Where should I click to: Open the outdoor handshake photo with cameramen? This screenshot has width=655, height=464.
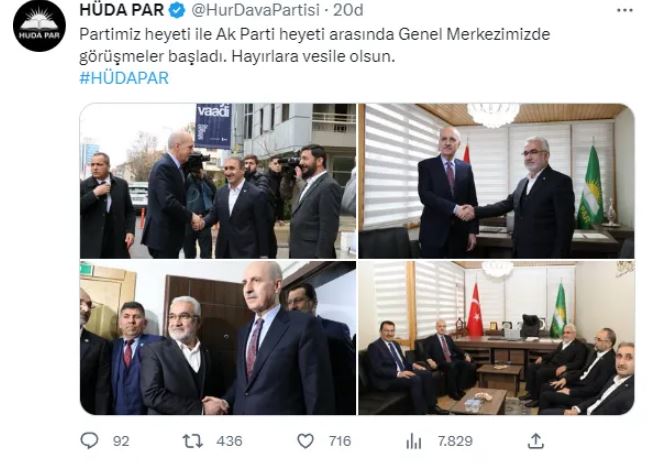(x=218, y=181)
